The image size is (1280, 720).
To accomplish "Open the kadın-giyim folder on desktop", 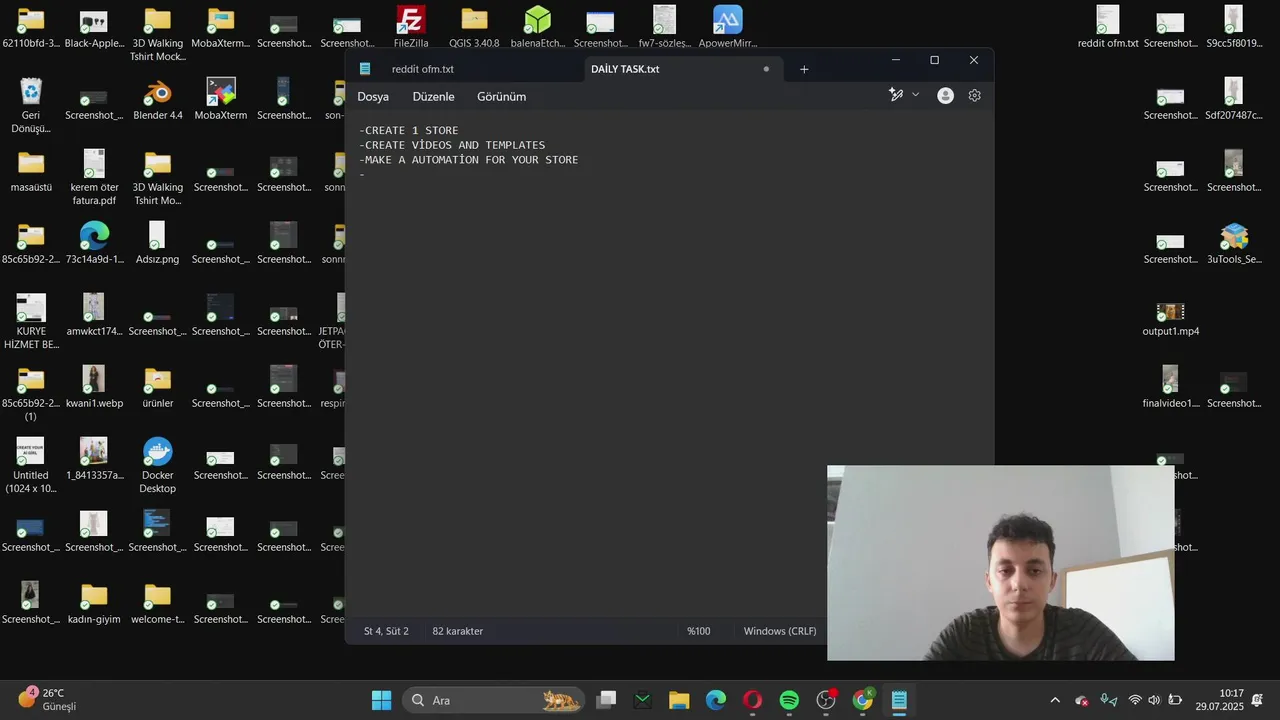I will (x=94, y=603).
